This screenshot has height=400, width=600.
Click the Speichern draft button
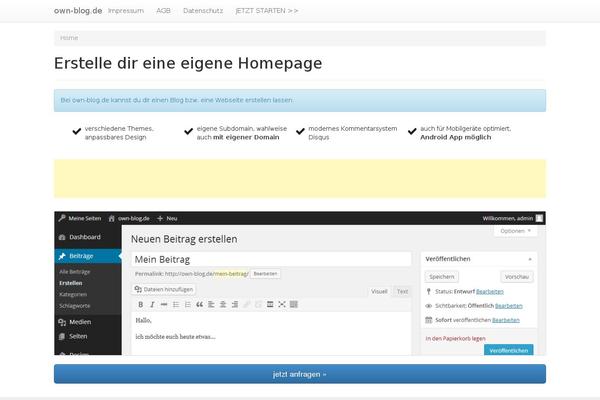pos(442,277)
